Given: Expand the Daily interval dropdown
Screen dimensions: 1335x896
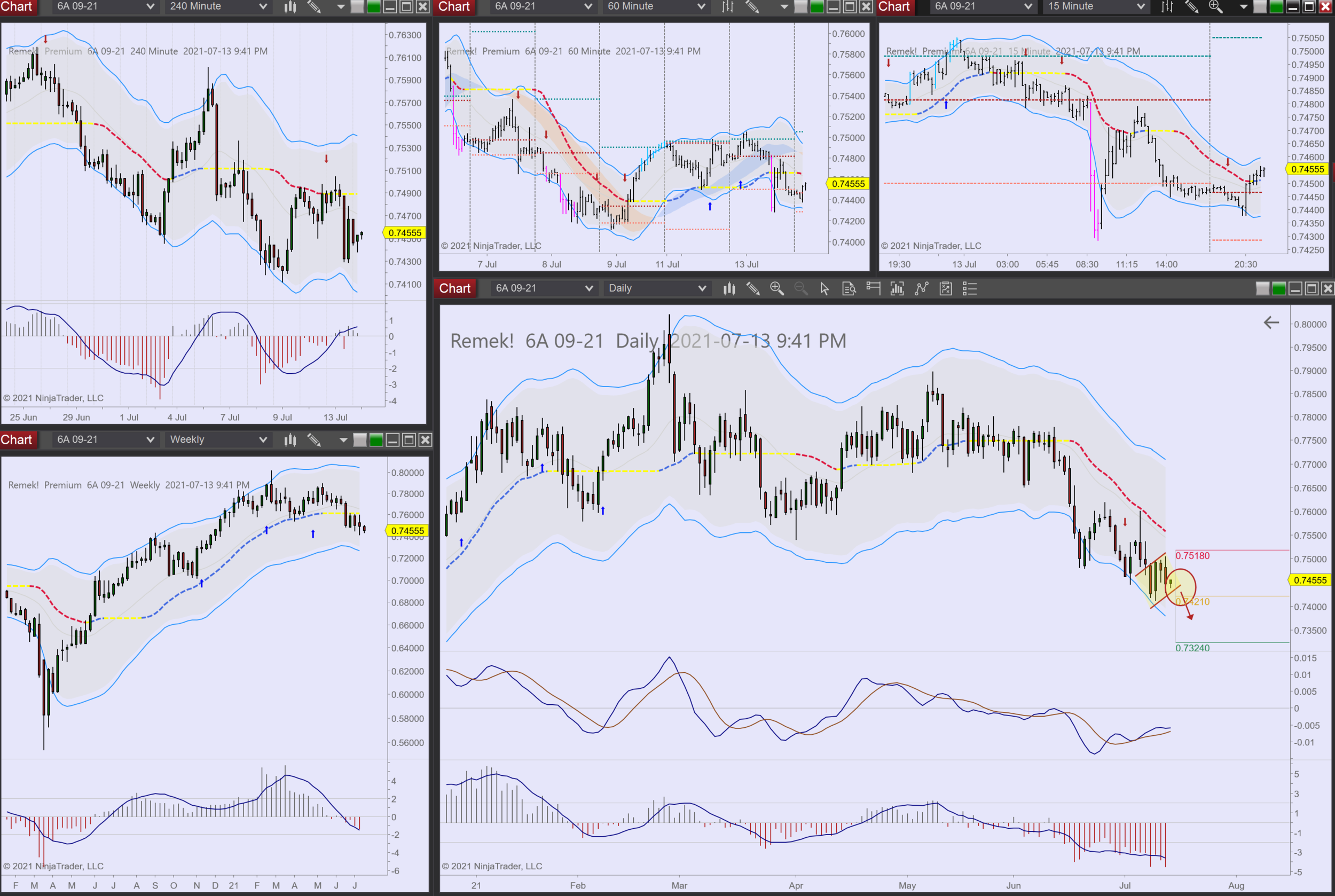Looking at the screenshot, I should click(702, 288).
